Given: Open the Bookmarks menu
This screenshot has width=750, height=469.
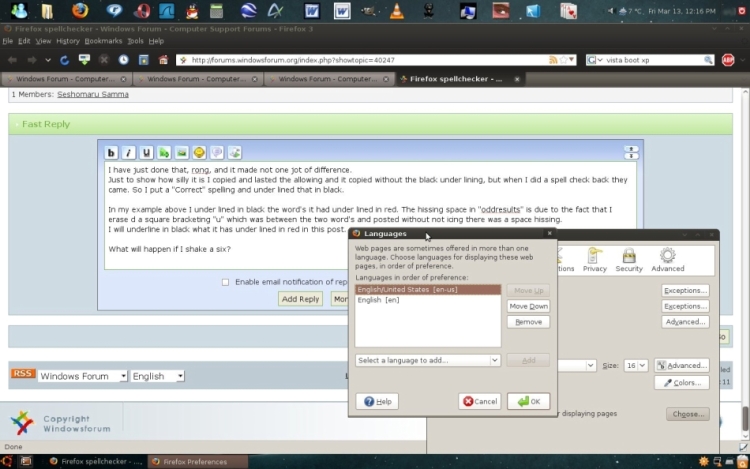Looking at the screenshot, I should pyautogui.click(x=103, y=41).
